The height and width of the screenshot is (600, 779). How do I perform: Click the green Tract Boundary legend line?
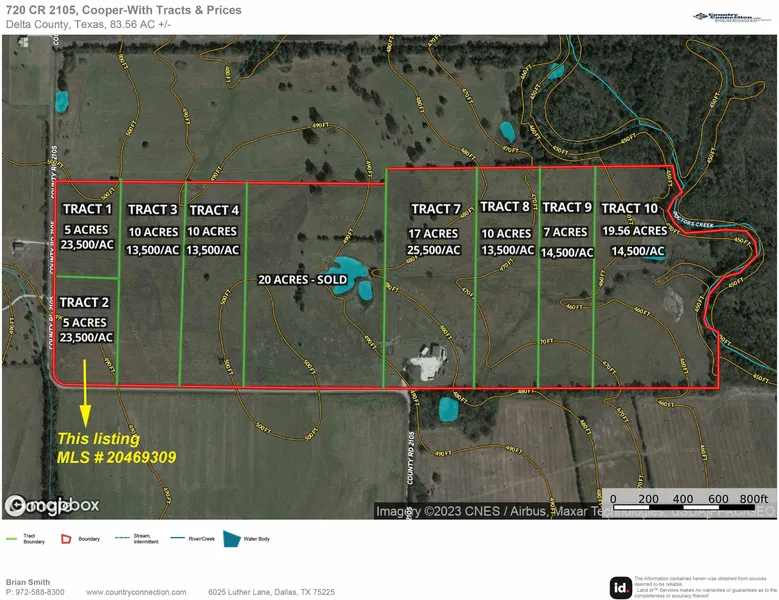[13, 538]
